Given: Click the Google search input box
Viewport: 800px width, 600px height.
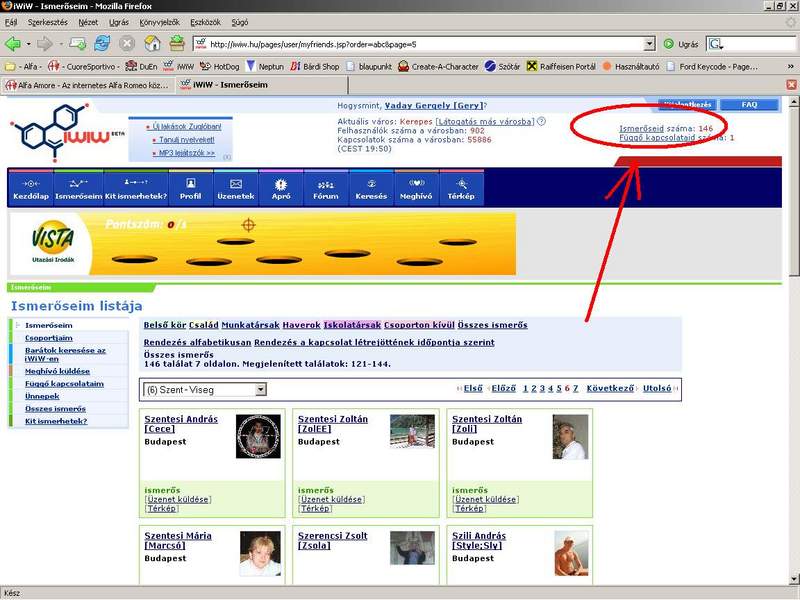Looking at the screenshot, I should 760,44.
